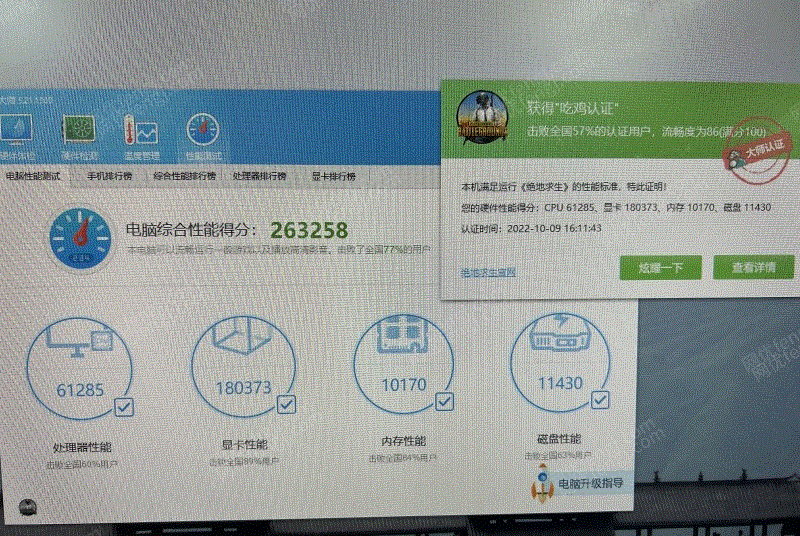The image size is (800, 536).
Task: Switch to the 手机排行榜 tab
Action: click(108, 176)
